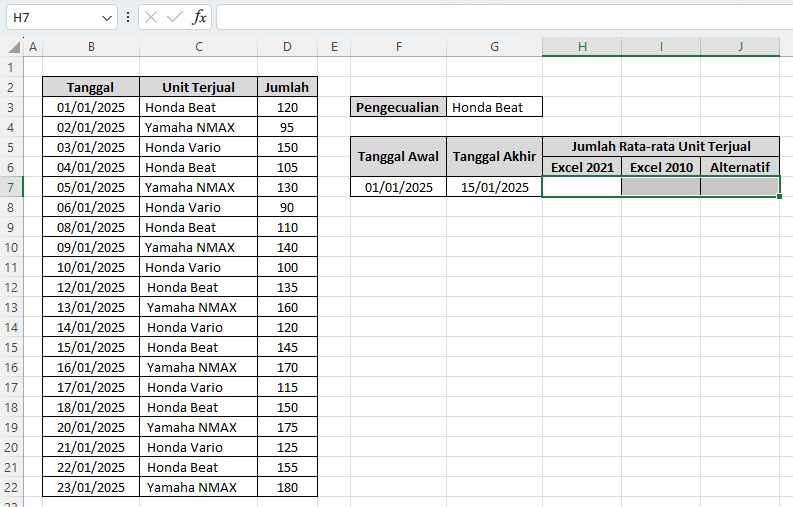Click the Select All corner triangle
The height and width of the screenshot is (507, 793).
click(13, 47)
